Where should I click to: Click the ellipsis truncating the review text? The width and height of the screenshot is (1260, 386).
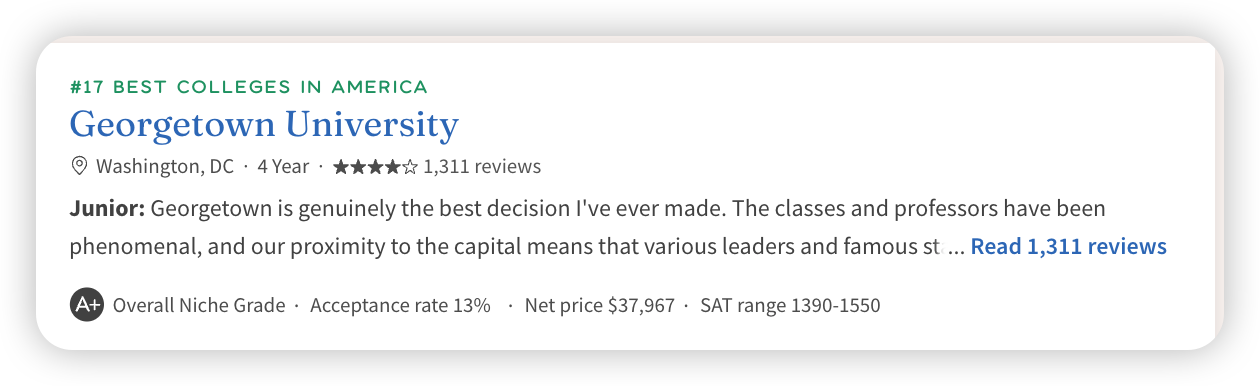(956, 247)
